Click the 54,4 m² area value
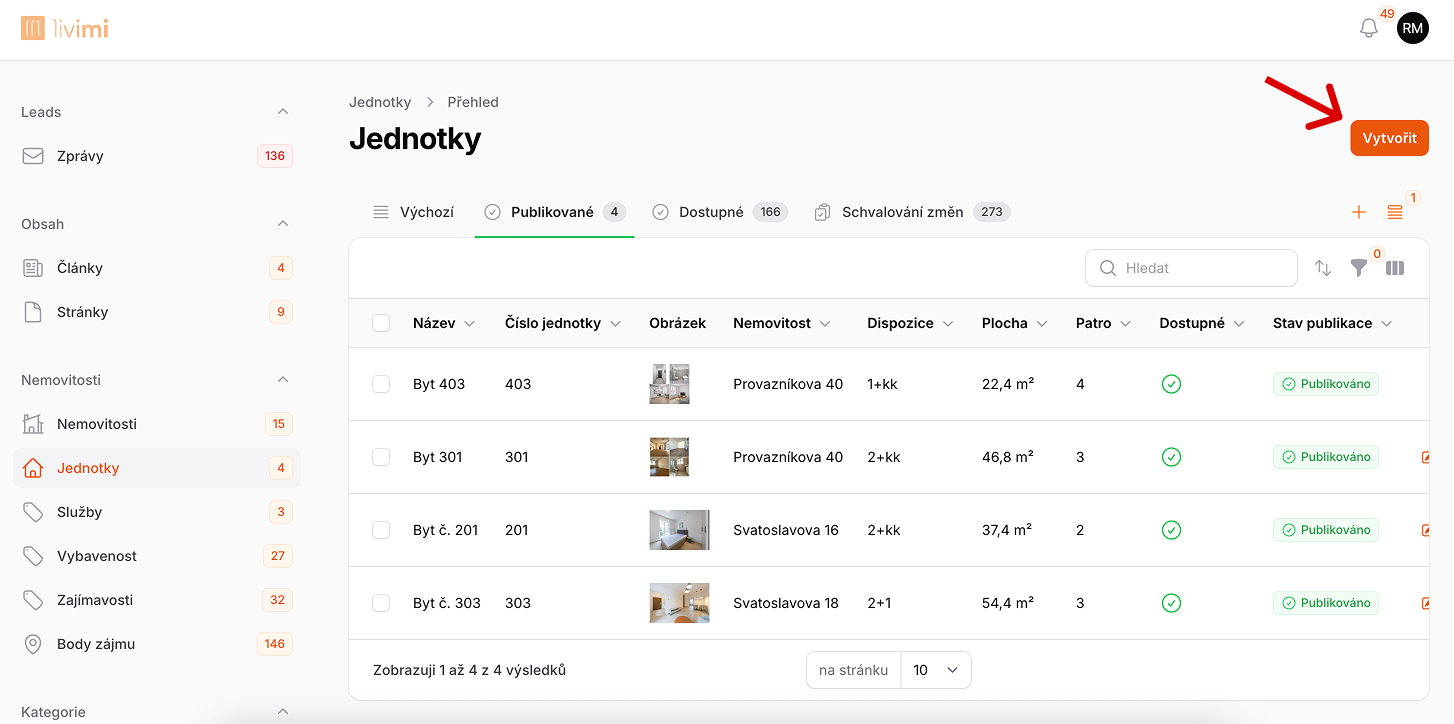The width and height of the screenshot is (1454, 724). pos(1008,603)
